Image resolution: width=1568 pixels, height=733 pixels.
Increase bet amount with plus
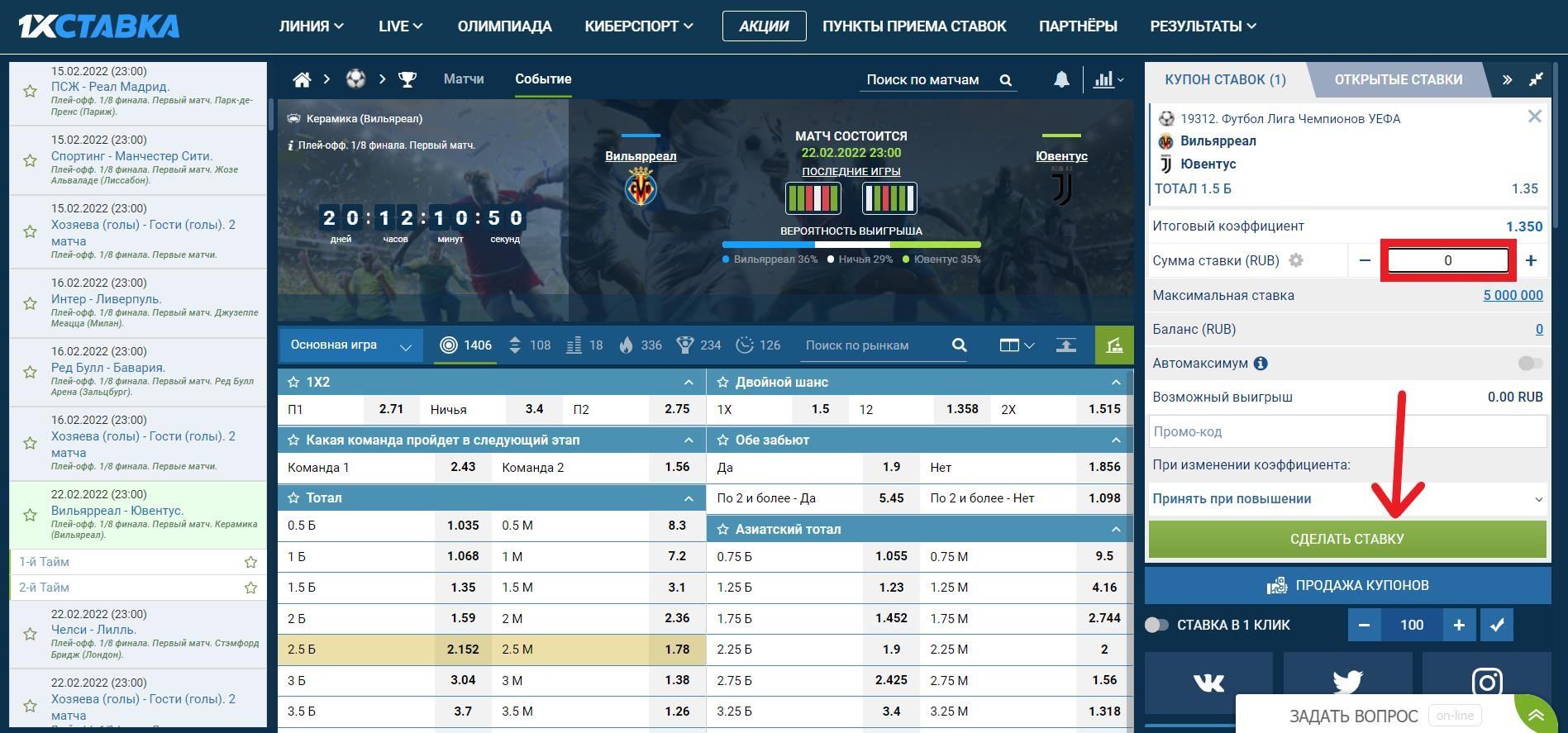1531,260
